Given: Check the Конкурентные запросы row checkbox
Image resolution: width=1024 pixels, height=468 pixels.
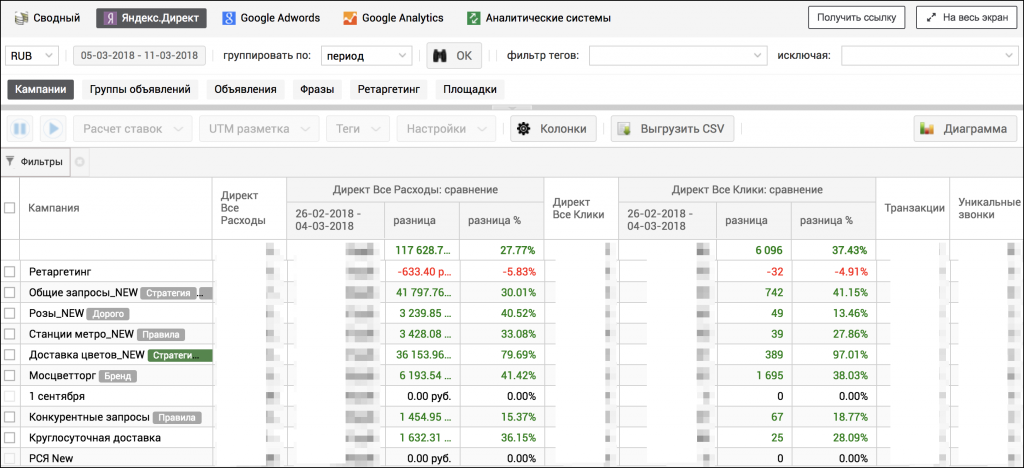Looking at the screenshot, I should pos(10,417).
